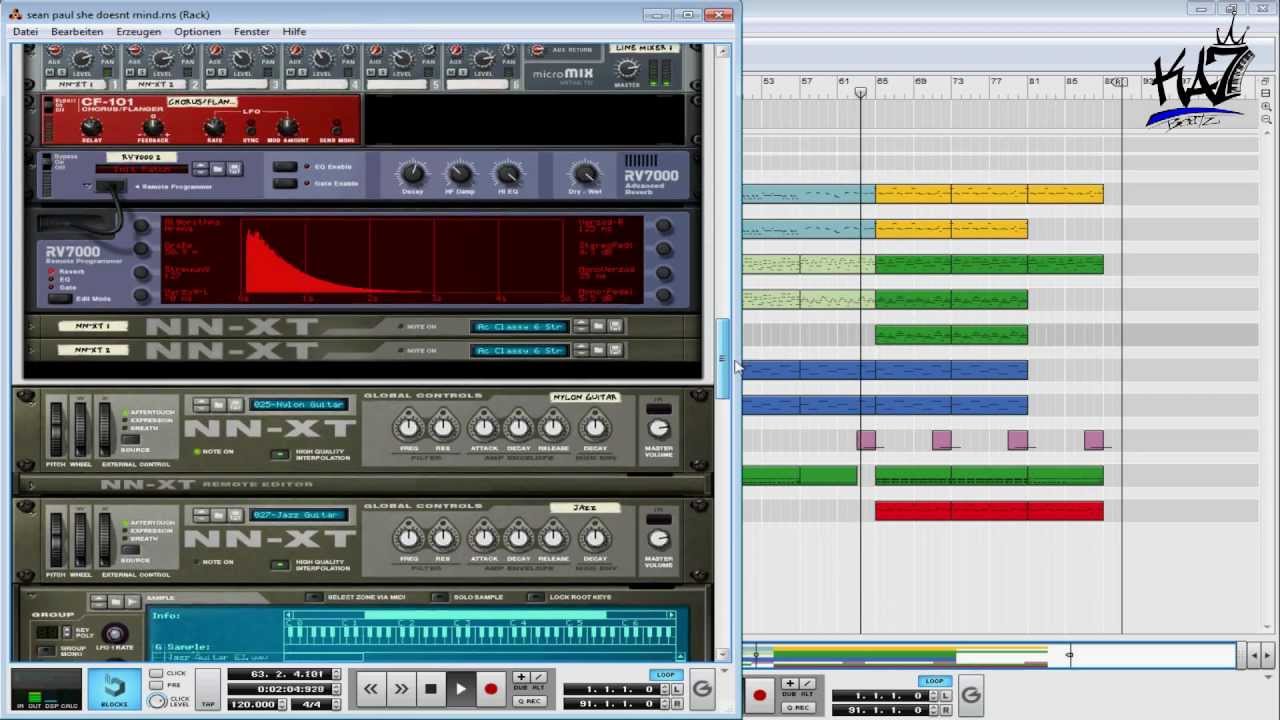Viewport: 1280px width, 720px height.
Task: Open the Hilfe menu
Action: click(294, 32)
